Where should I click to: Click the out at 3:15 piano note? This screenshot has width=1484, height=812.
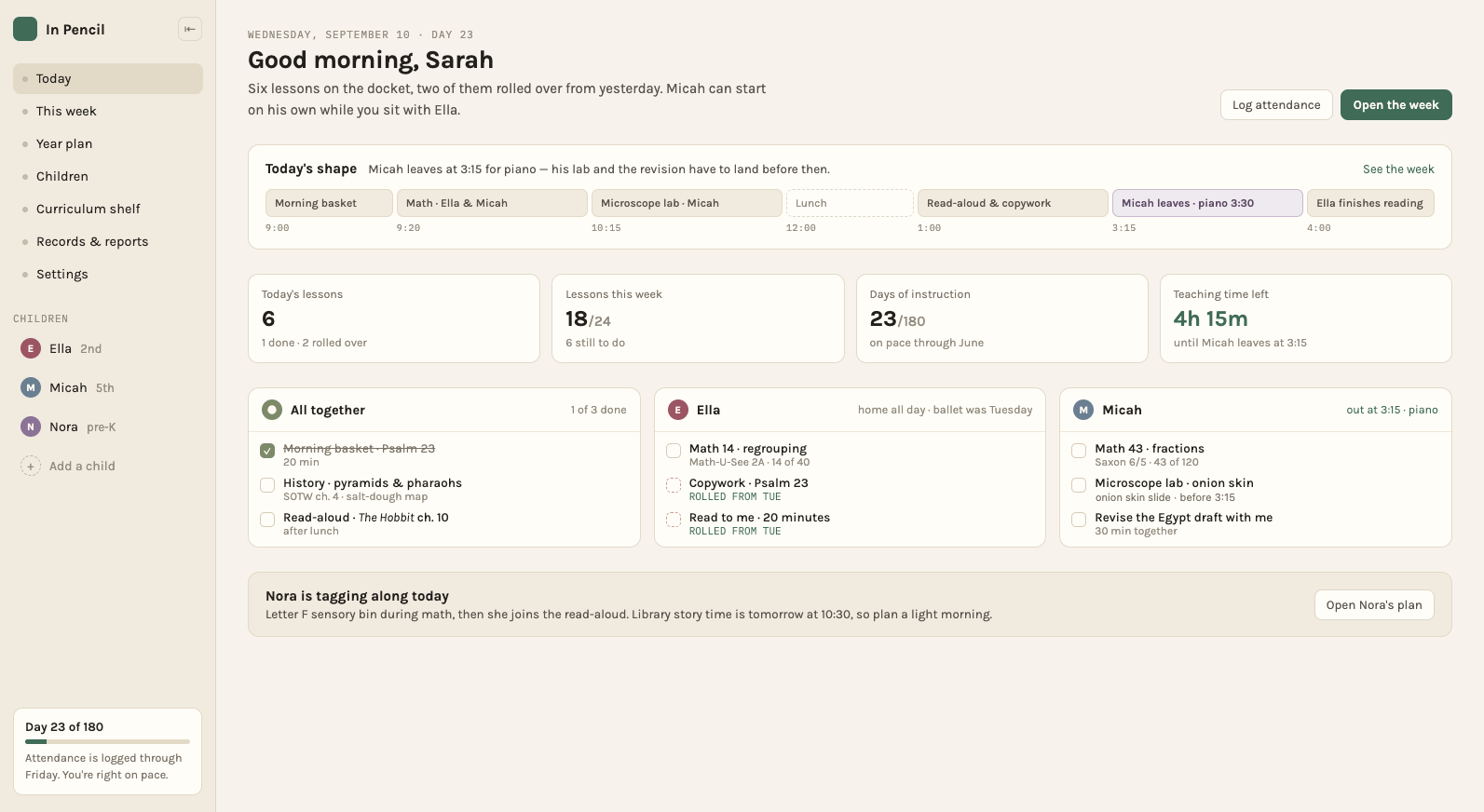(x=1392, y=410)
